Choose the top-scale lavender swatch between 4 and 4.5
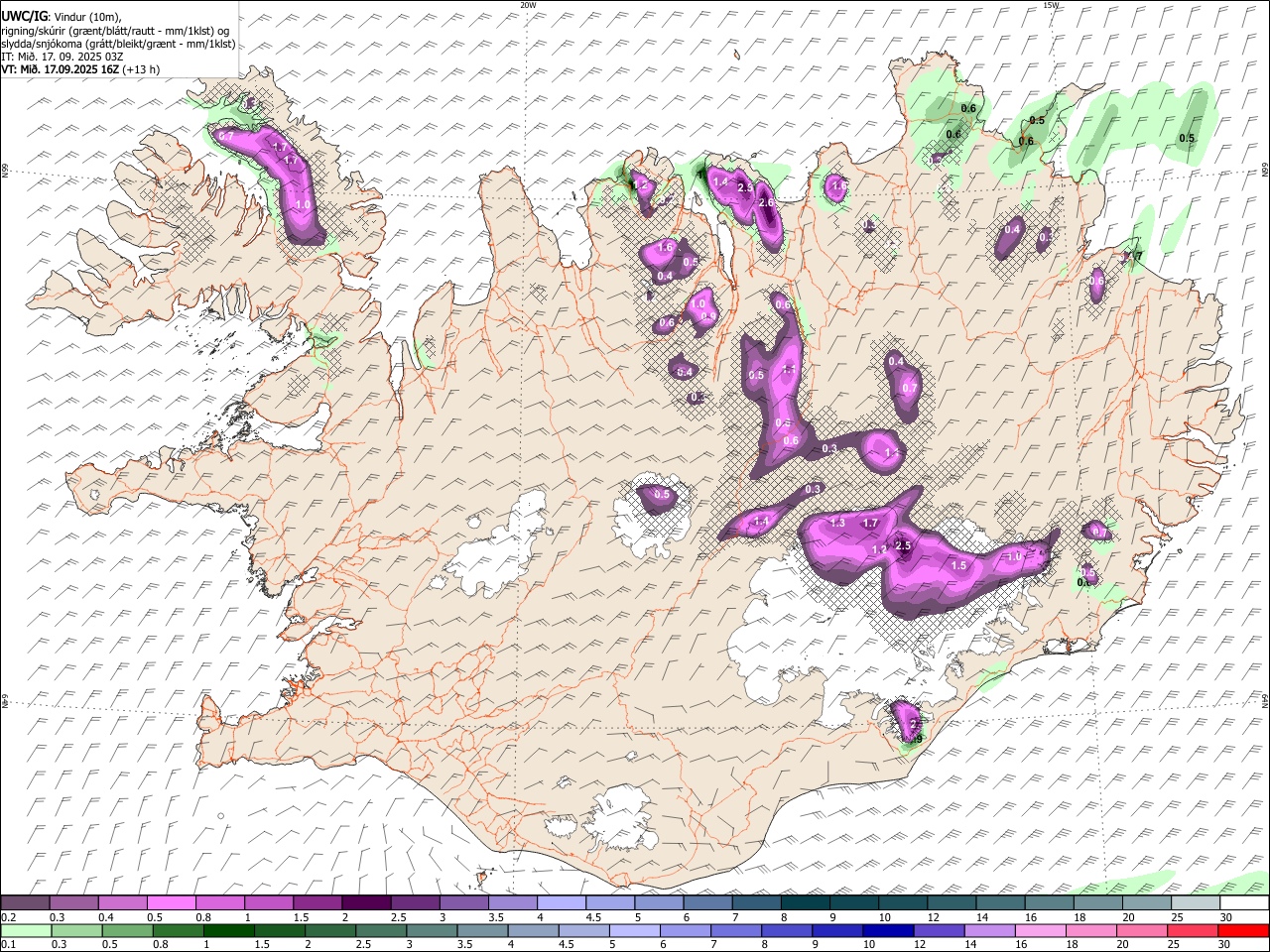1270x952 pixels. [x=561, y=903]
